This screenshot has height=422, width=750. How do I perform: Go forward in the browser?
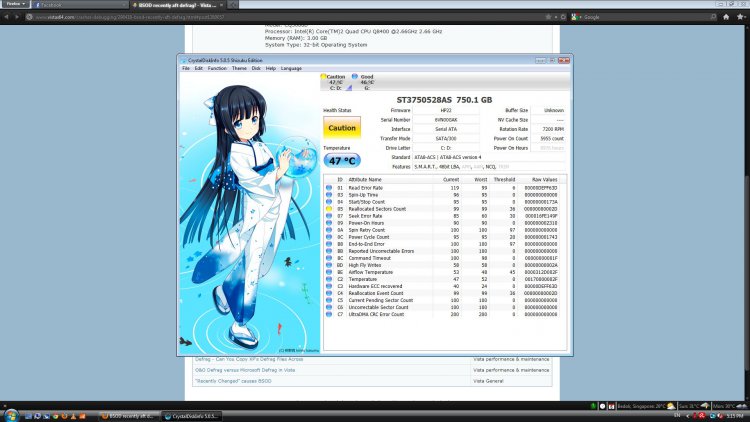coord(17,17)
